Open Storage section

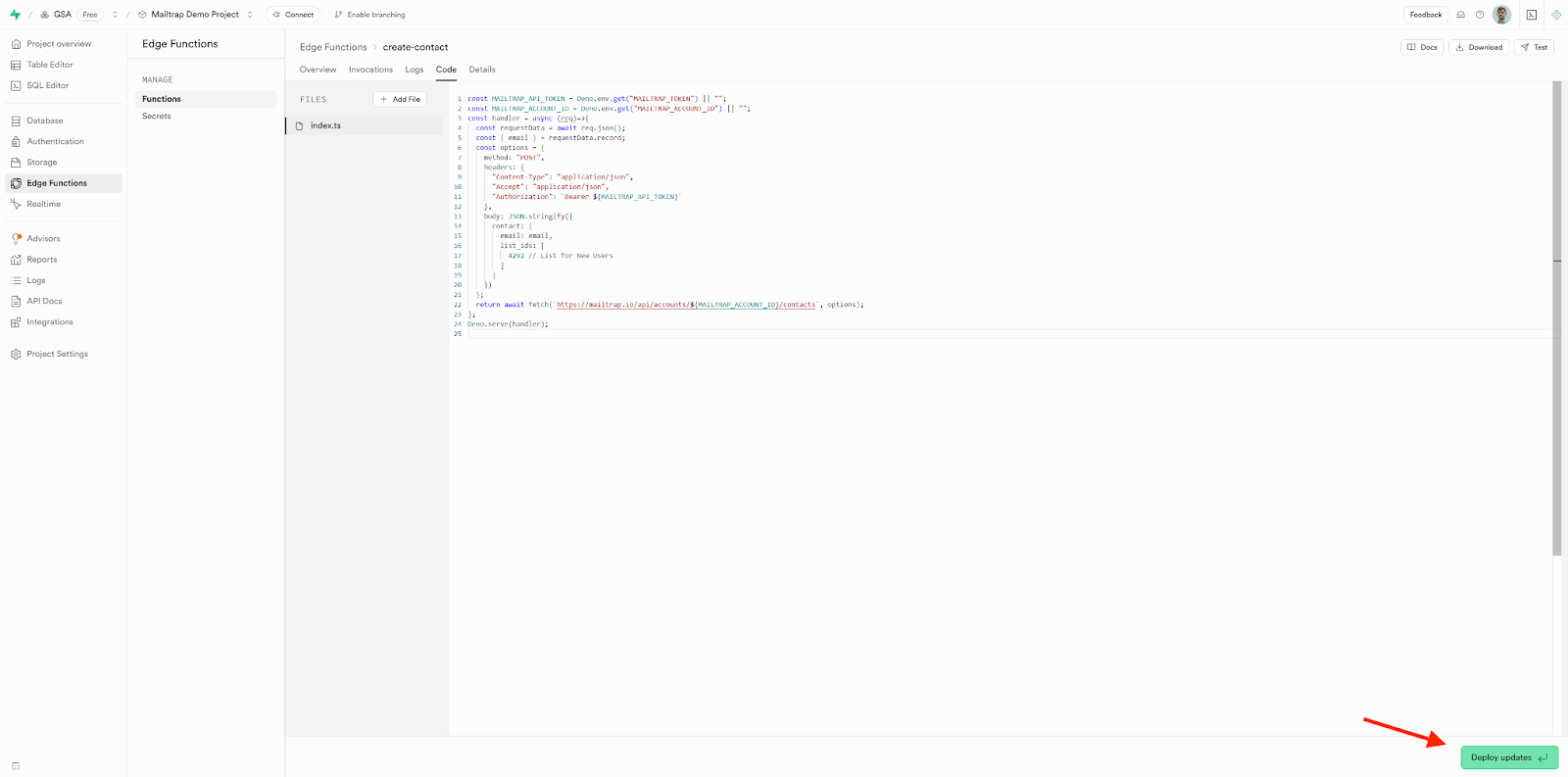click(42, 163)
